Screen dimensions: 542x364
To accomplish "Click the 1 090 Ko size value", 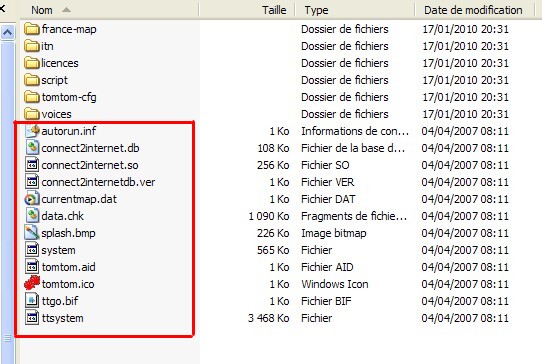I will tap(269, 216).
